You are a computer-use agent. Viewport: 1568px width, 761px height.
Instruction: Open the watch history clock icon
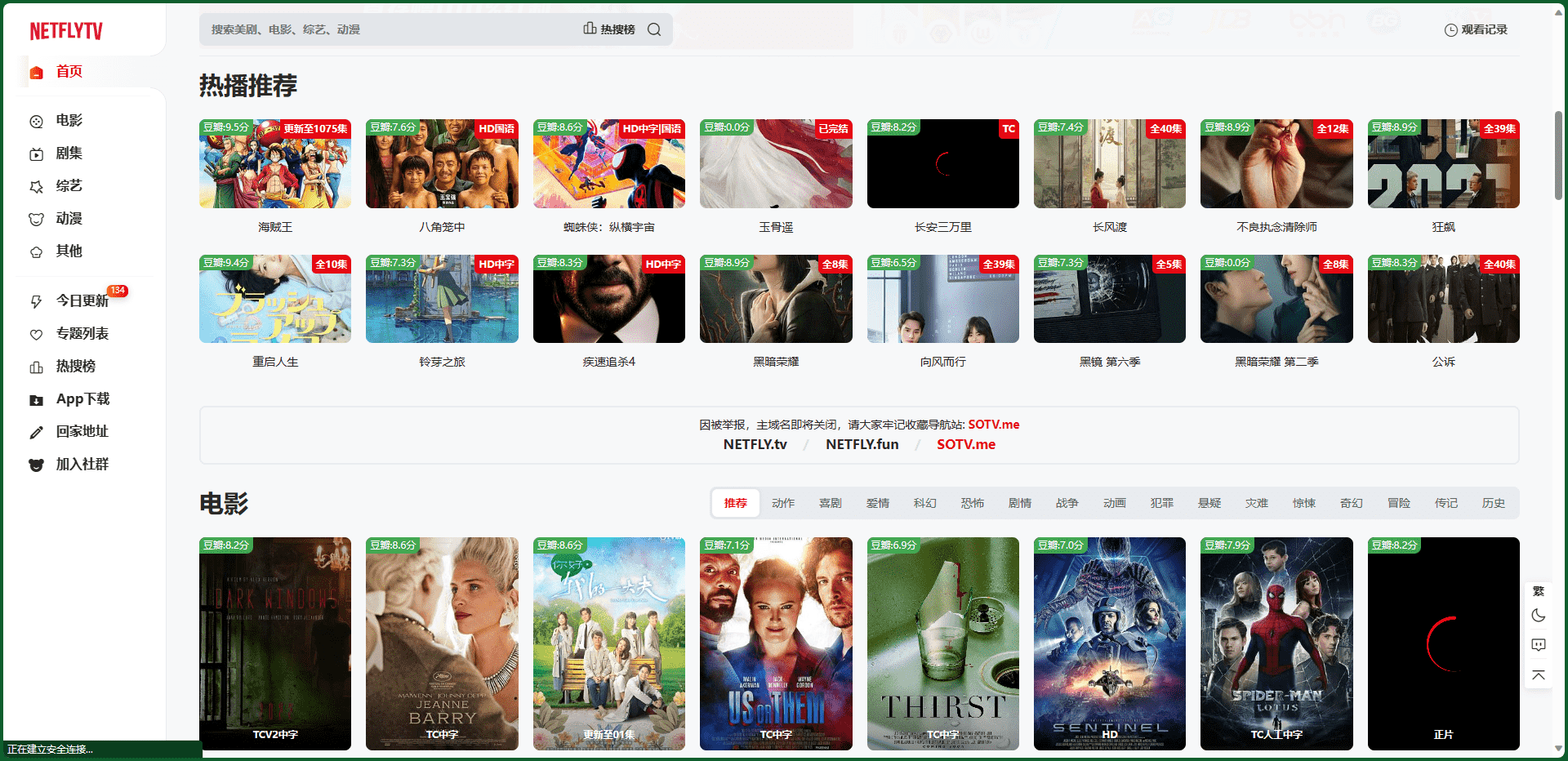pyautogui.click(x=1450, y=30)
